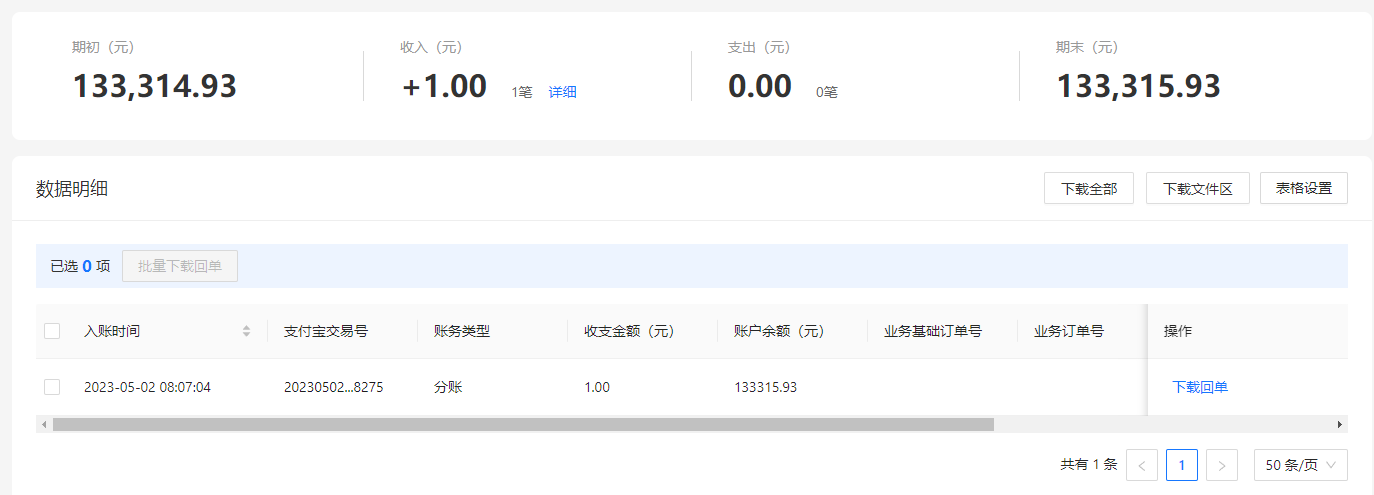Click the 支出 value 0.00
1374x495 pixels.
tap(760, 86)
